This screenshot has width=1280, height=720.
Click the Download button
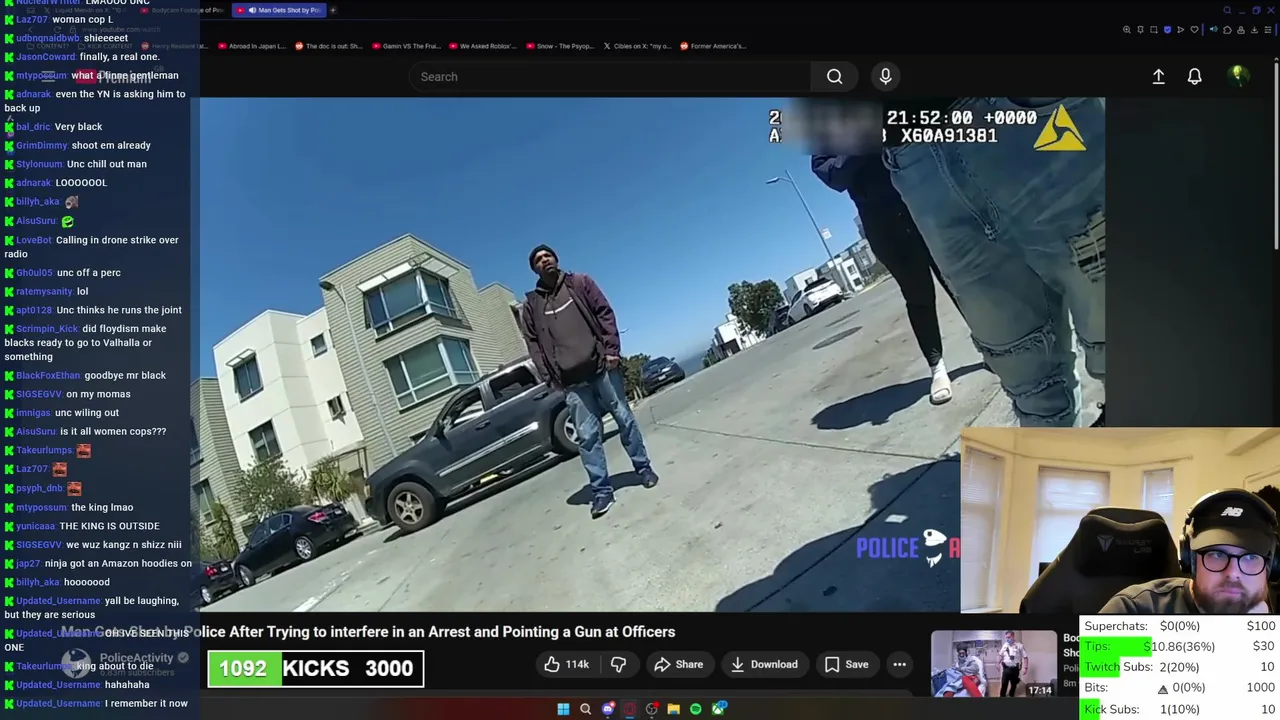coord(764,664)
